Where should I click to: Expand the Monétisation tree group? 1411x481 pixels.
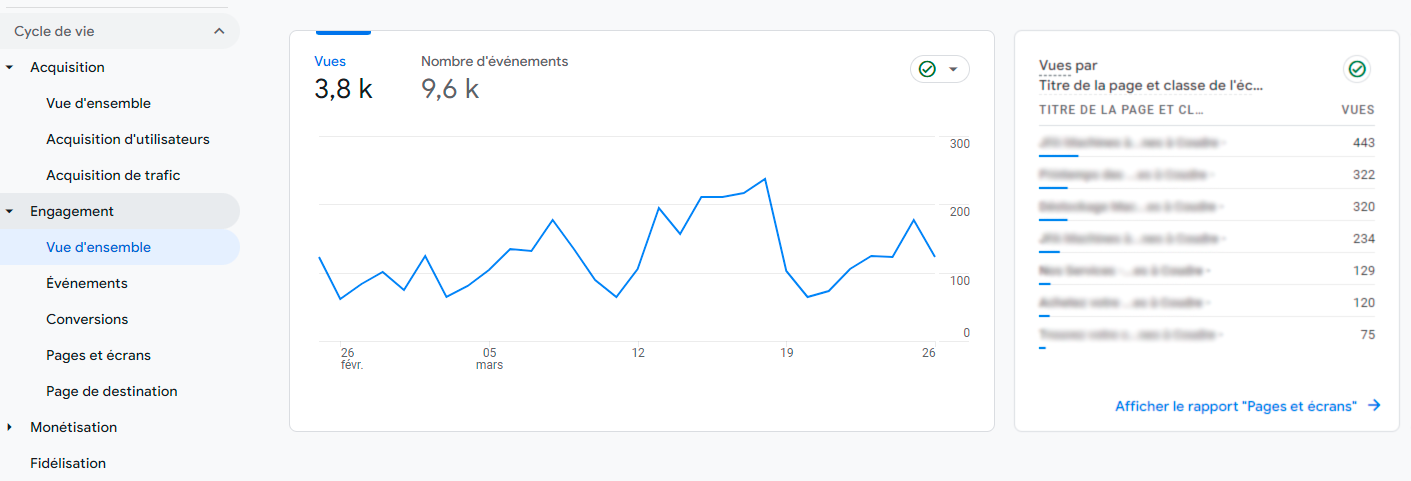pyautogui.click(x=10, y=428)
